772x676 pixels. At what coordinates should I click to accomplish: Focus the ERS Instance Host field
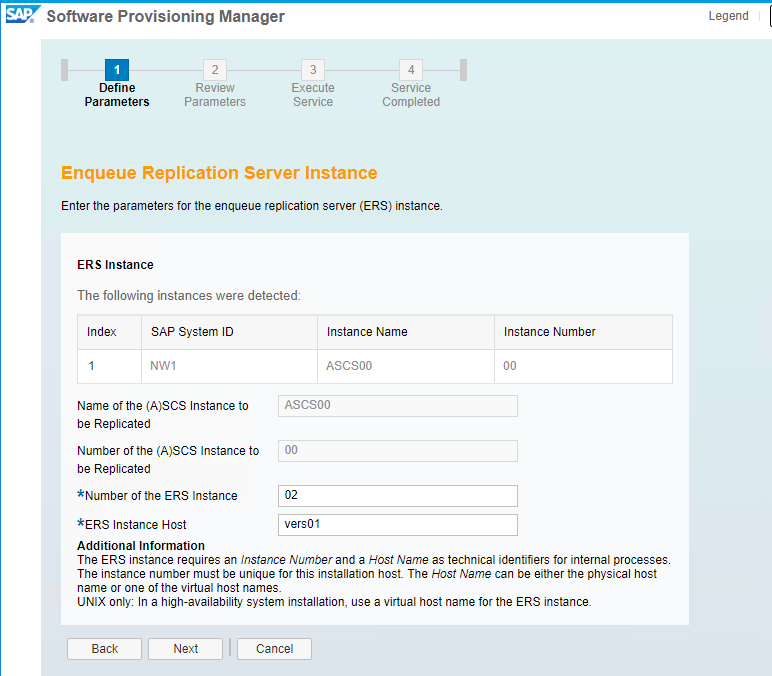pyautogui.click(x=398, y=525)
